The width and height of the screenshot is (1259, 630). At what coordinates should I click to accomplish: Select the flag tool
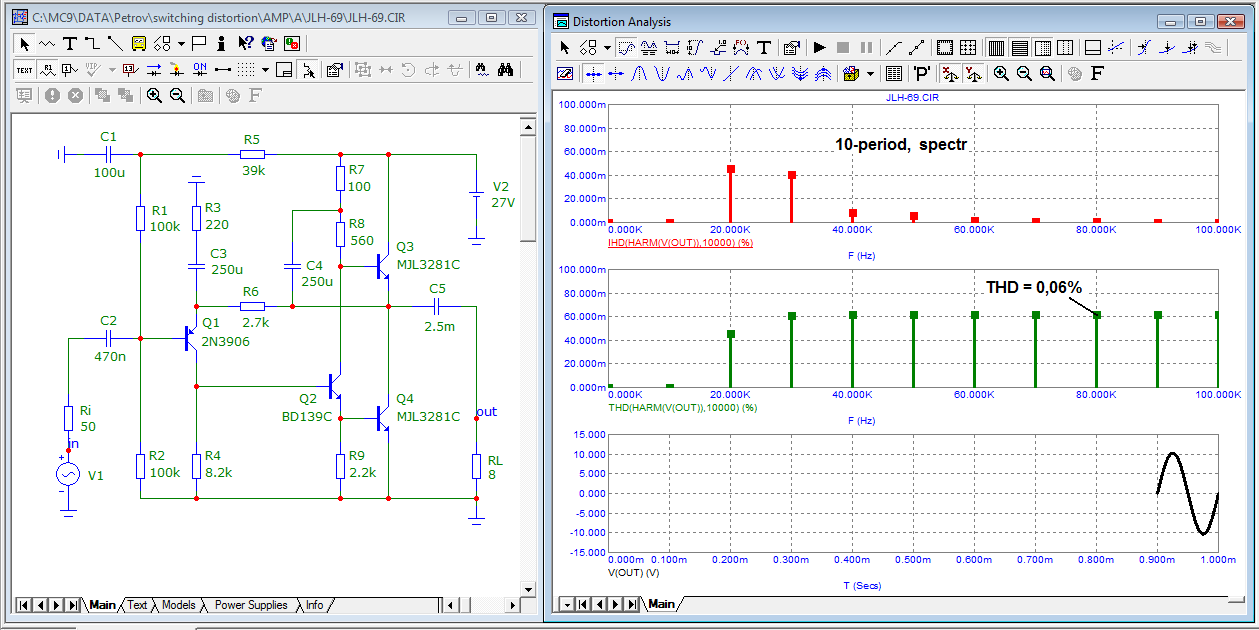(199, 44)
